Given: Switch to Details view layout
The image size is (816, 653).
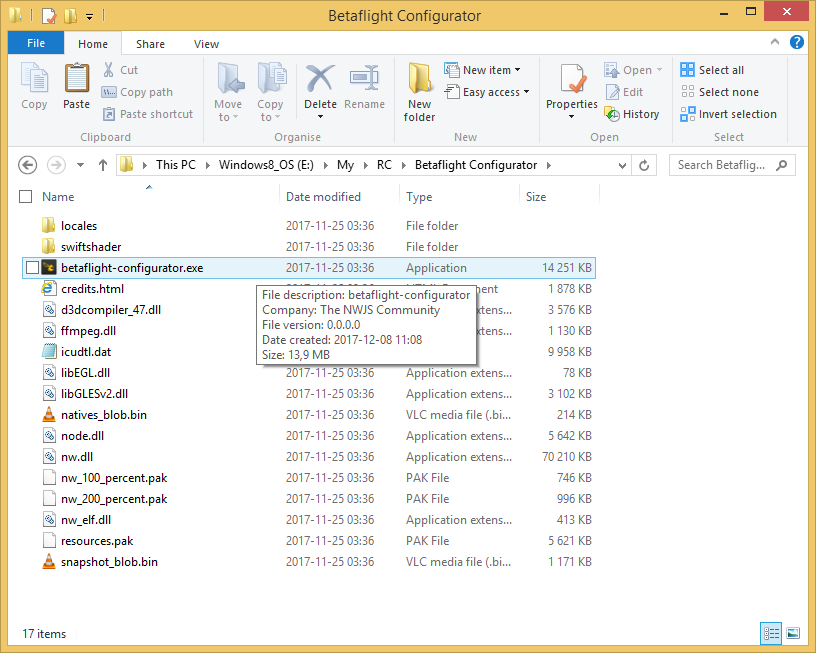Looking at the screenshot, I should point(771,633).
